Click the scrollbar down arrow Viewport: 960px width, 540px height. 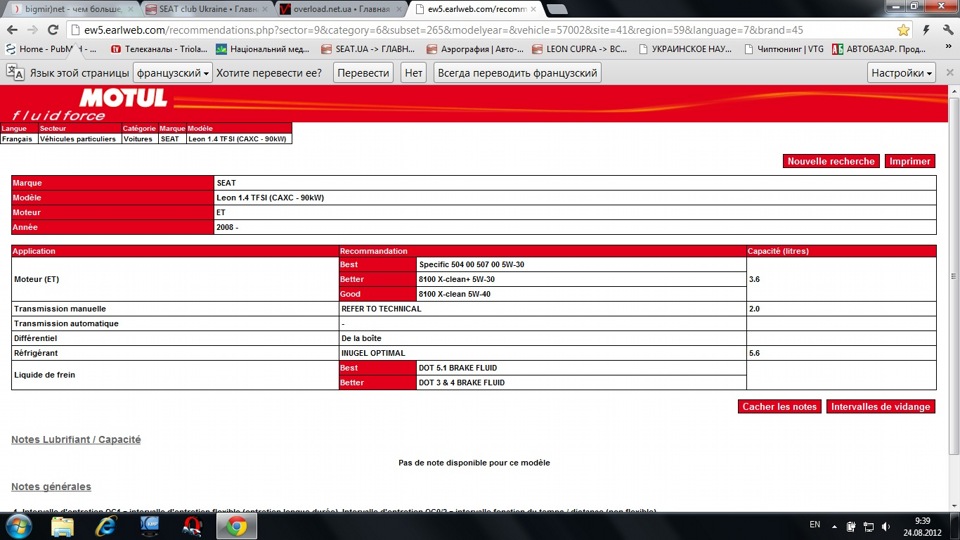(954, 506)
